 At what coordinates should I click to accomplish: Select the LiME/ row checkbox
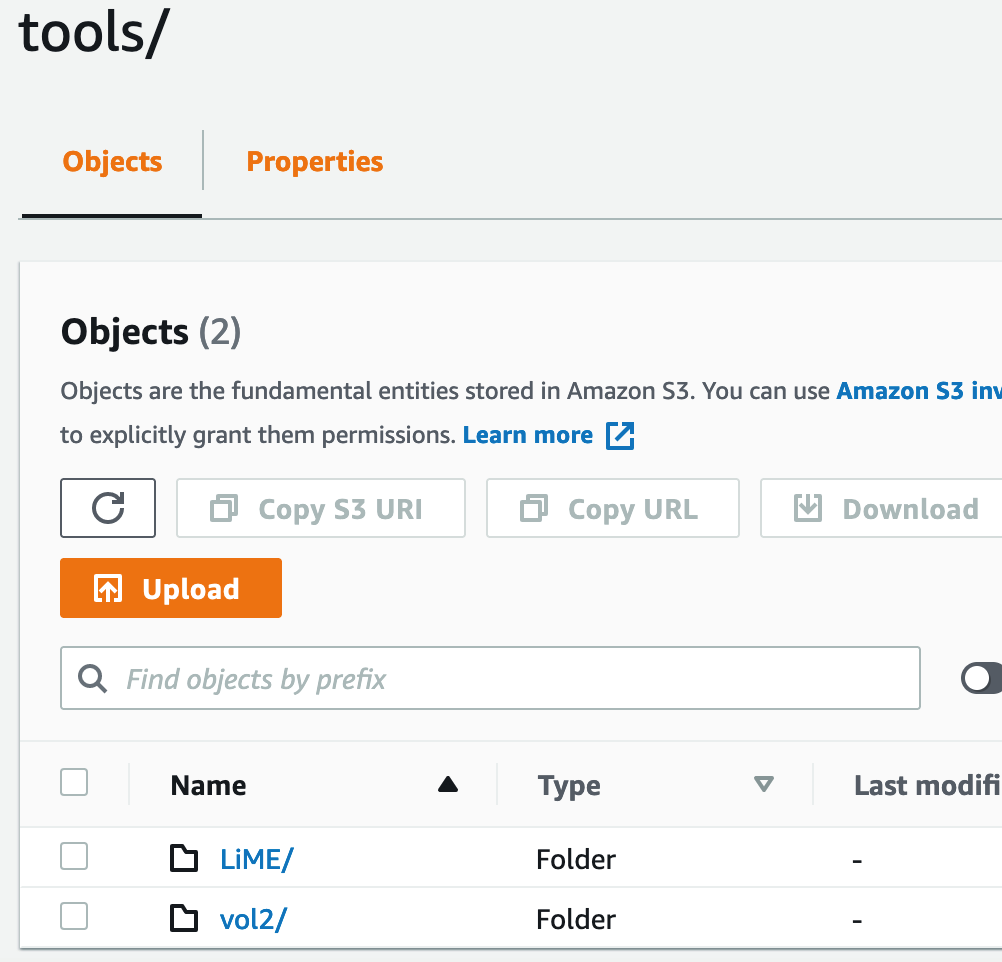coord(74,856)
